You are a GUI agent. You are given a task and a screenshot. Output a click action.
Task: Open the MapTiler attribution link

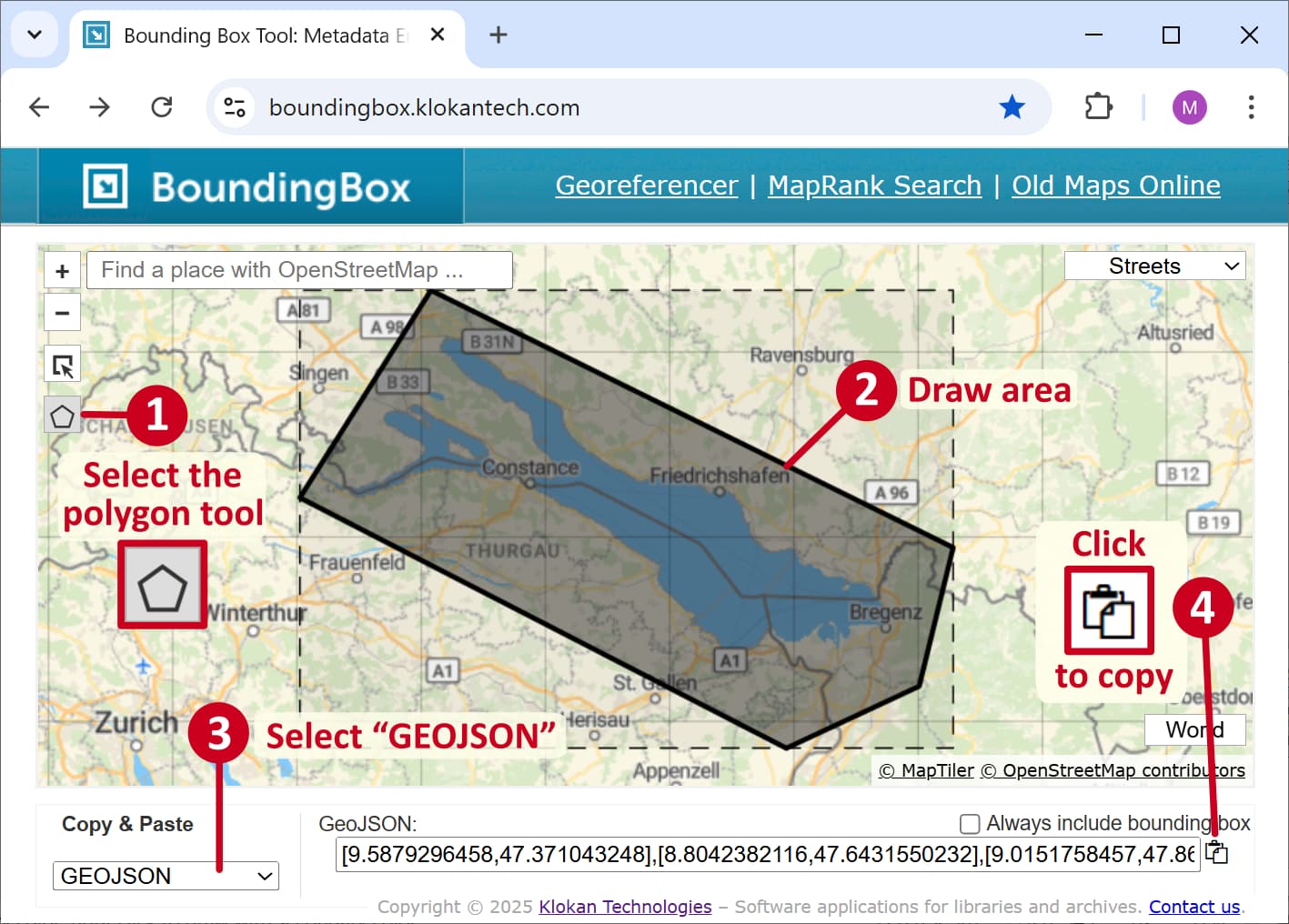927,770
